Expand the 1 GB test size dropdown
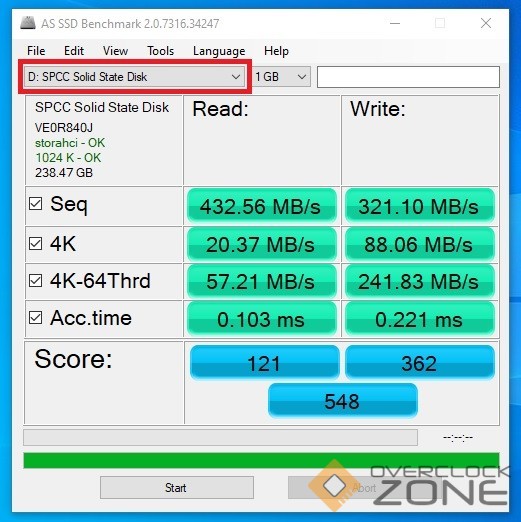 [x=281, y=77]
